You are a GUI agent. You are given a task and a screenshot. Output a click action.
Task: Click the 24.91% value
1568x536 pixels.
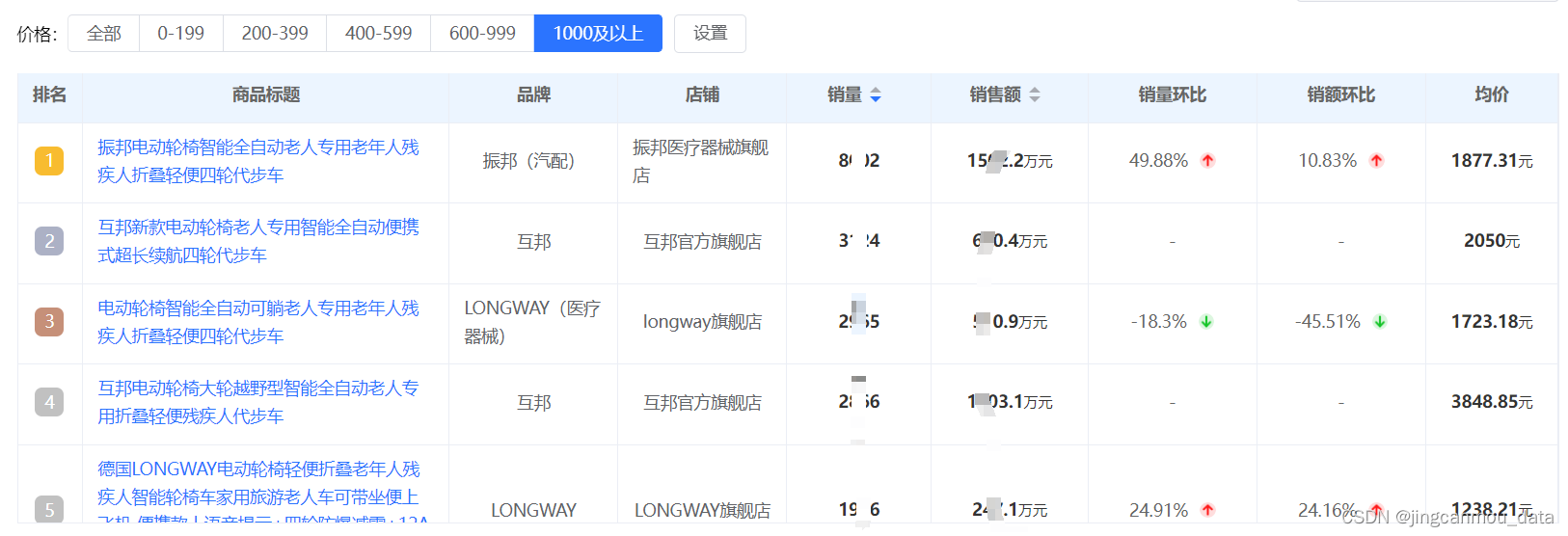[1158, 510]
